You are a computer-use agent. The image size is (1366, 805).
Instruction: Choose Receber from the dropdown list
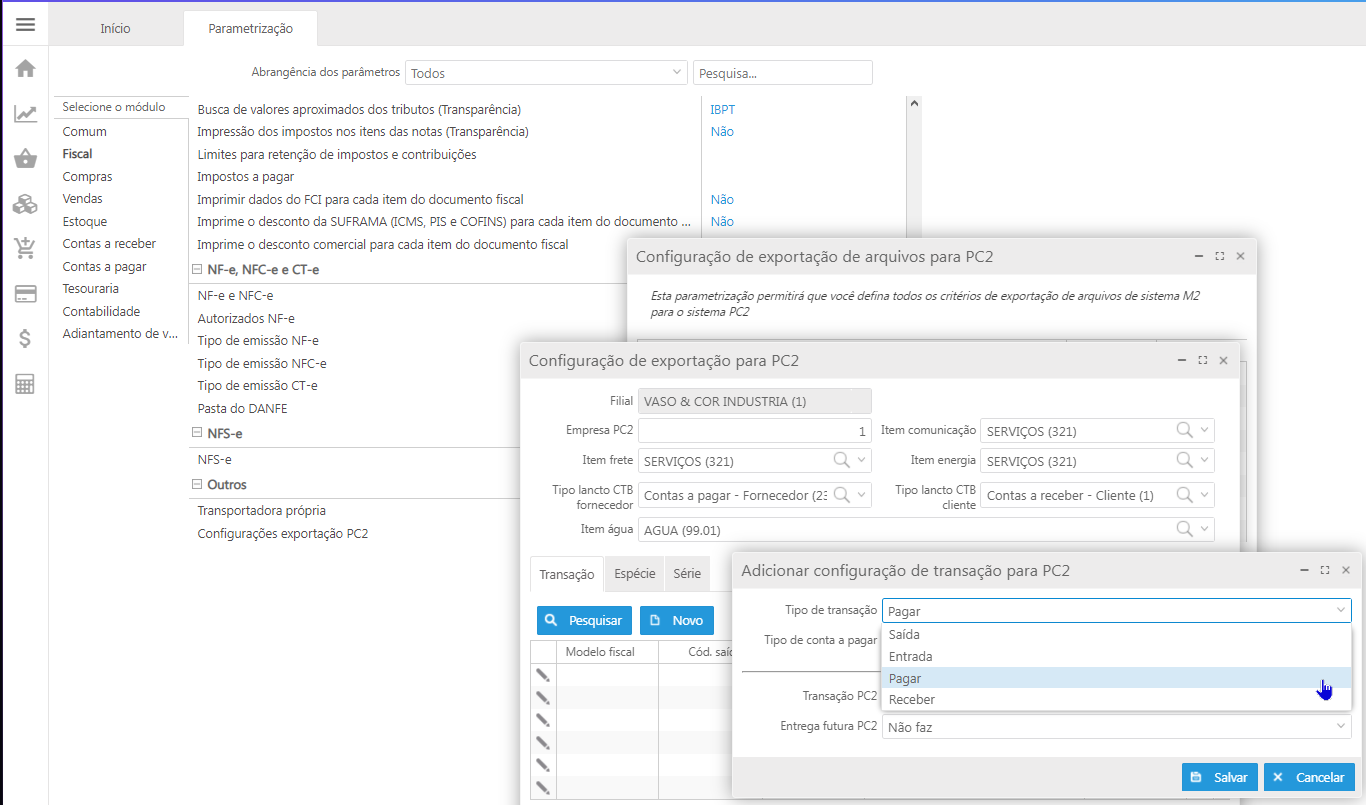[x=1116, y=700]
